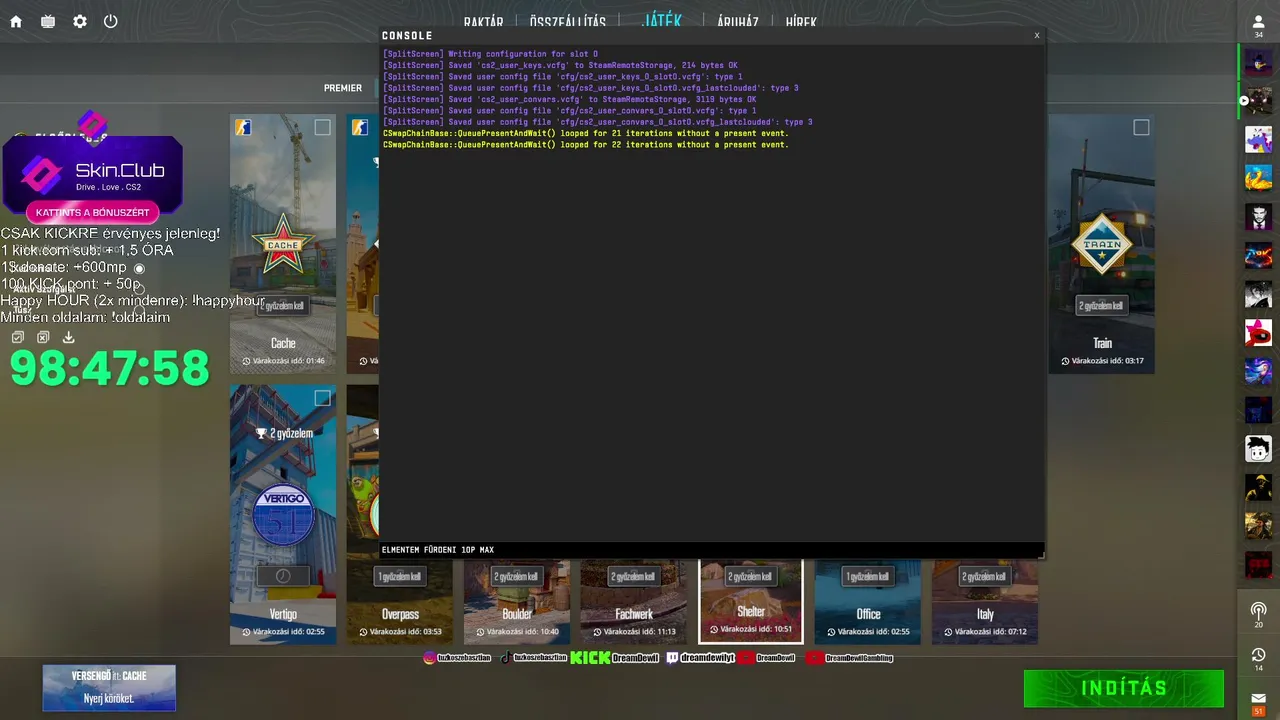Open the home screen icon
The width and height of the screenshot is (1280, 720).
(x=16, y=22)
